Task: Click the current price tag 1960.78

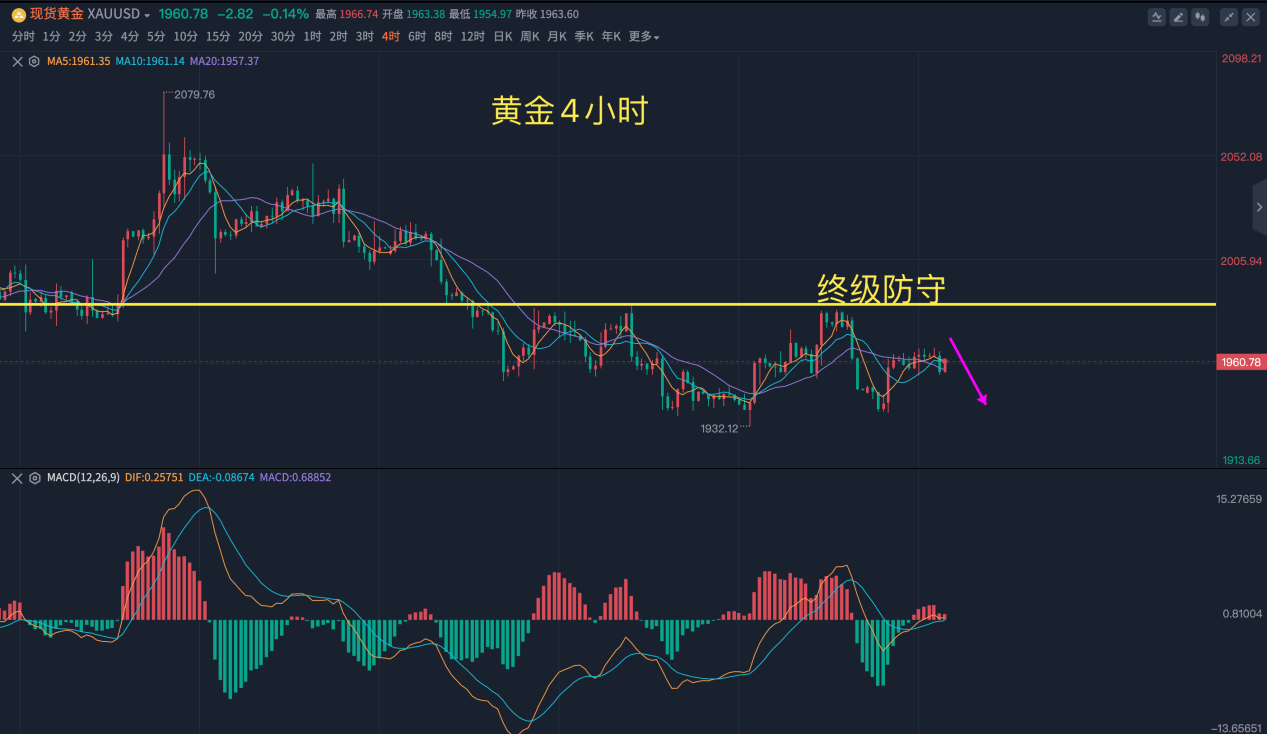Action: pos(1240,362)
